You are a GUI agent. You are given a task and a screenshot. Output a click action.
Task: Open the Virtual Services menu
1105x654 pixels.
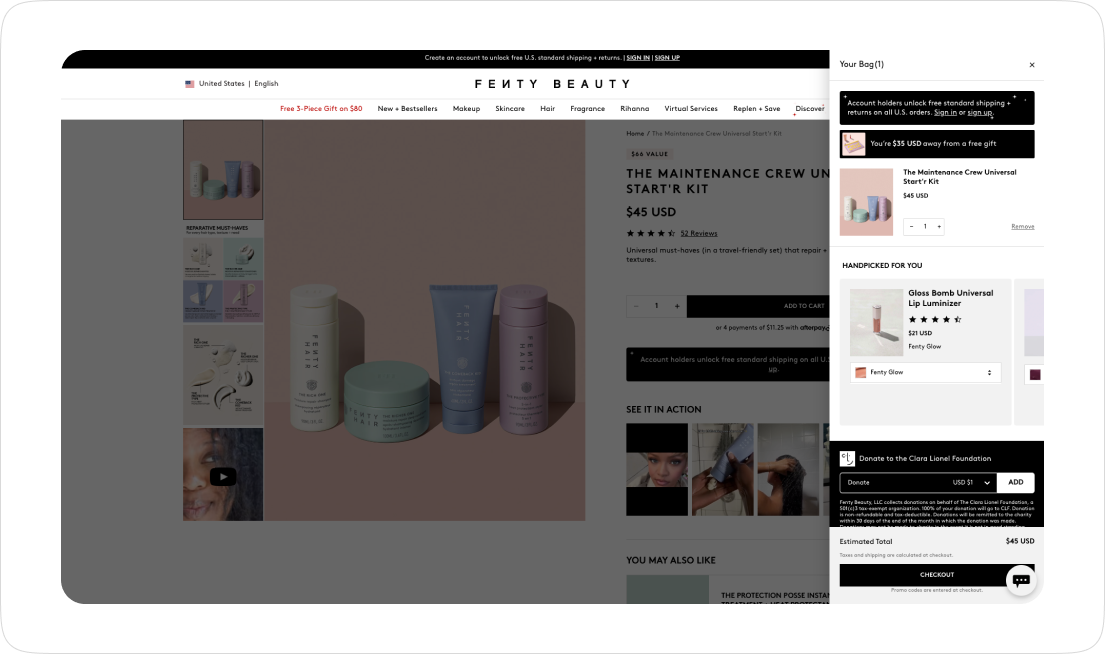(x=691, y=109)
